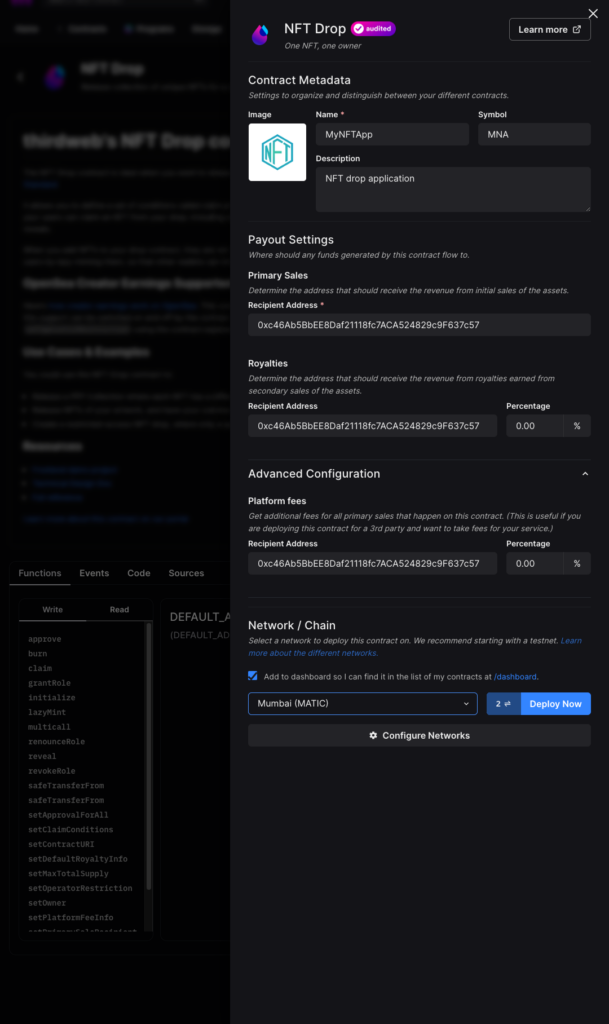Click the back arrow beside NFT Drop title
The width and height of the screenshot is (609, 1024).
coord(20,76)
